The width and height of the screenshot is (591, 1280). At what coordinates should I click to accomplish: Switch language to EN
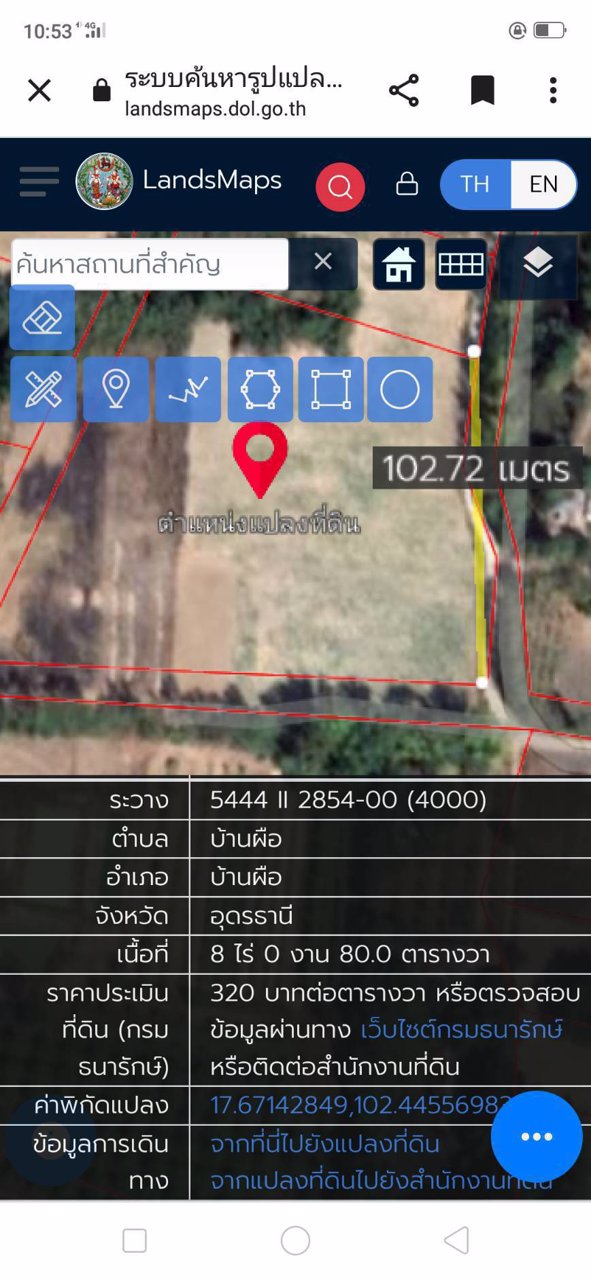(544, 184)
